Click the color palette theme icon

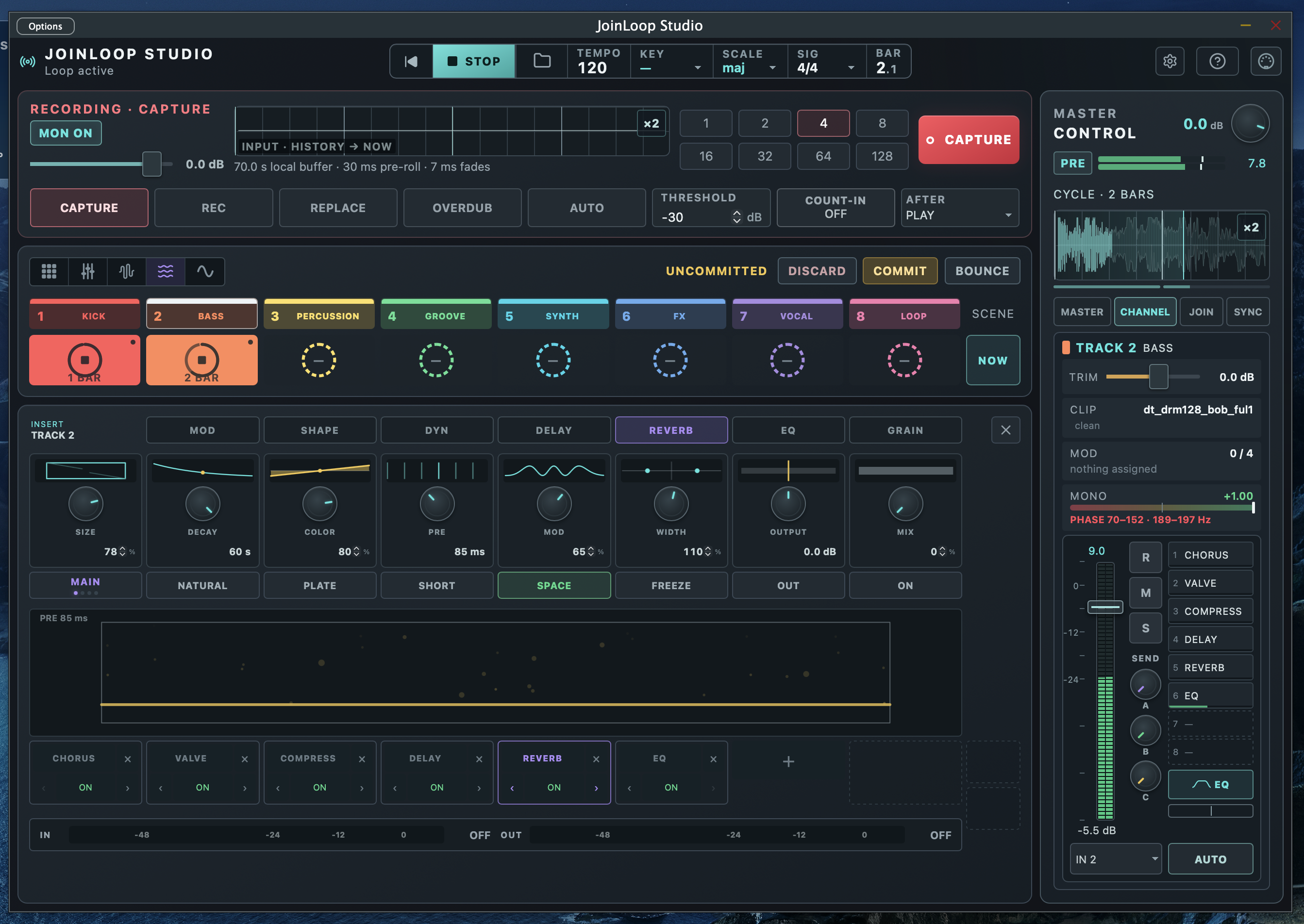tap(1266, 61)
